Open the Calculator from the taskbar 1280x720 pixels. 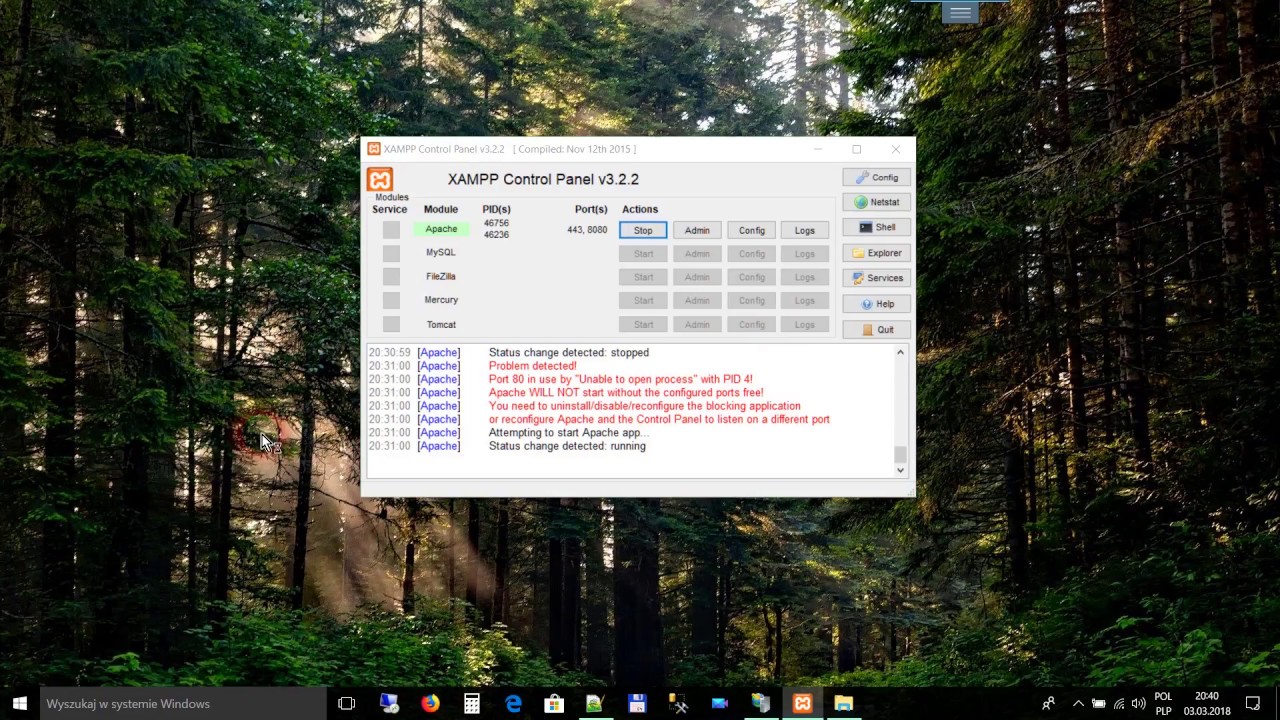pyautogui.click(x=472, y=704)
